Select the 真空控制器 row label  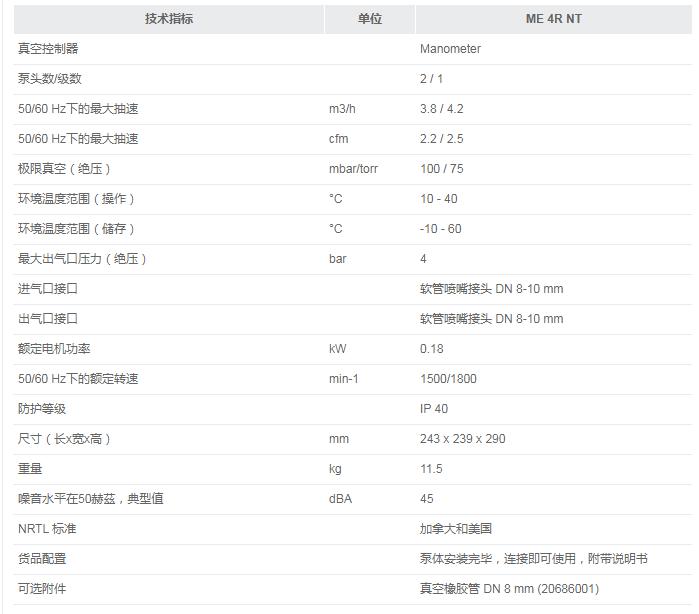pos(48,49)
